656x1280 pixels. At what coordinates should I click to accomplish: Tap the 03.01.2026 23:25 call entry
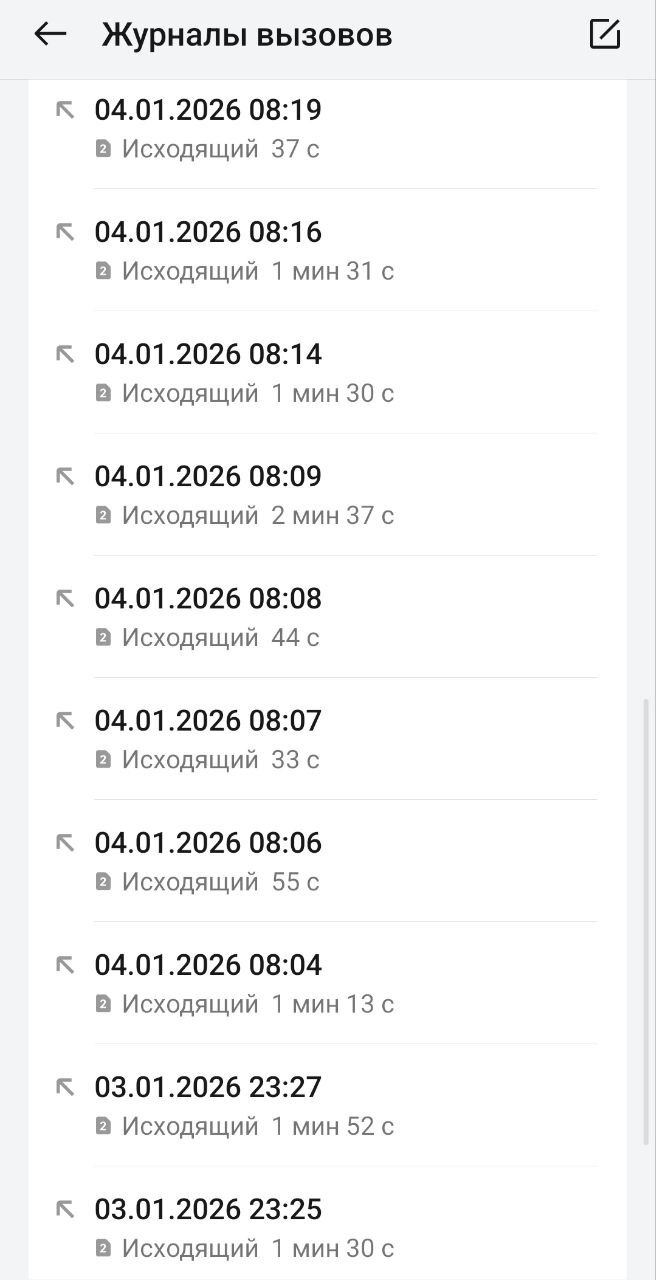[x=330, y=1227]
